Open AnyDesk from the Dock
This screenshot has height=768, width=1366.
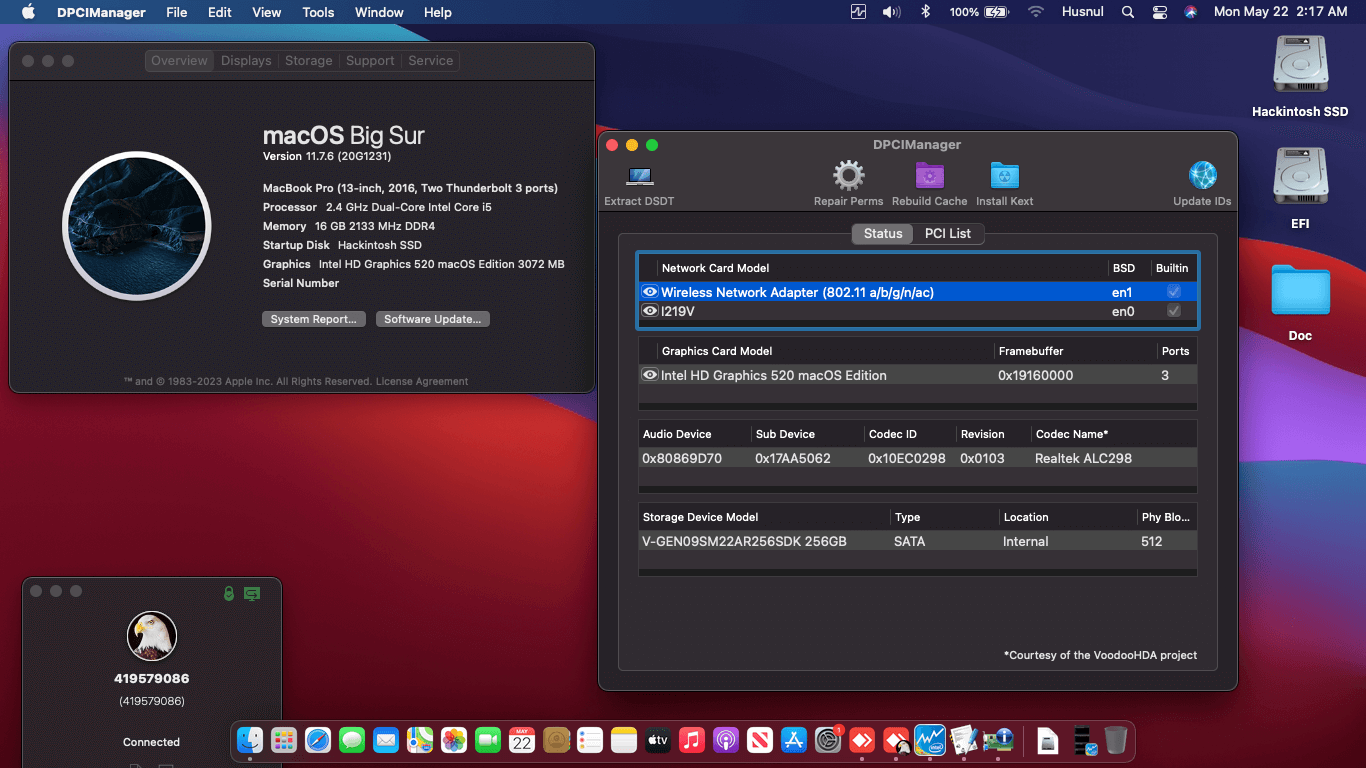[x=862, y=741]
